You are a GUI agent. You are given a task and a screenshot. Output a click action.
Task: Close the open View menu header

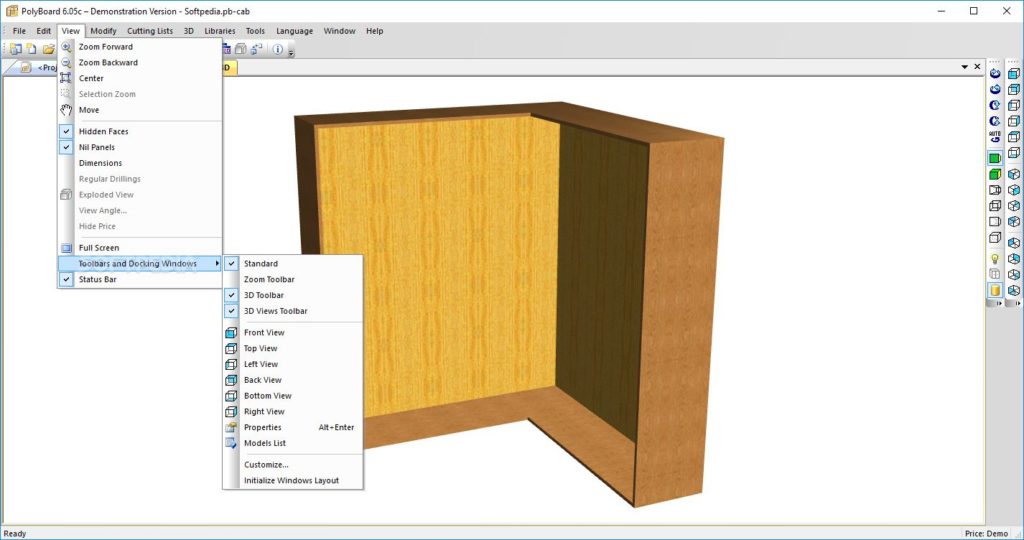[71, 31]
